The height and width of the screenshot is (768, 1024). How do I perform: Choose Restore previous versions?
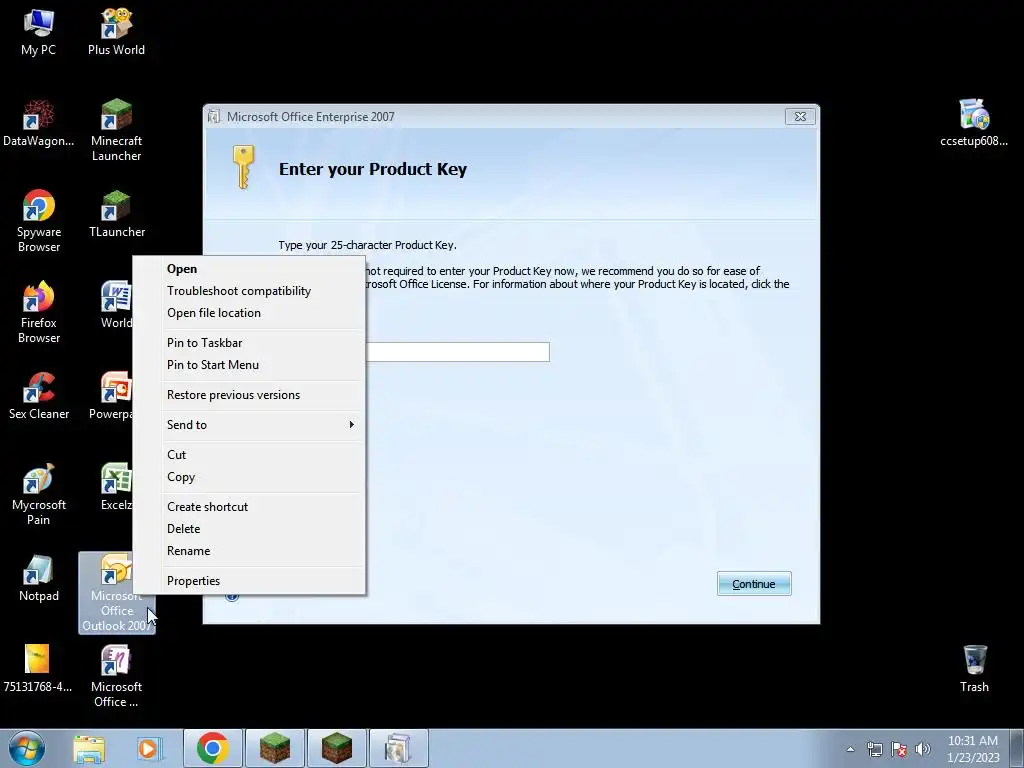tap(249, 395)
